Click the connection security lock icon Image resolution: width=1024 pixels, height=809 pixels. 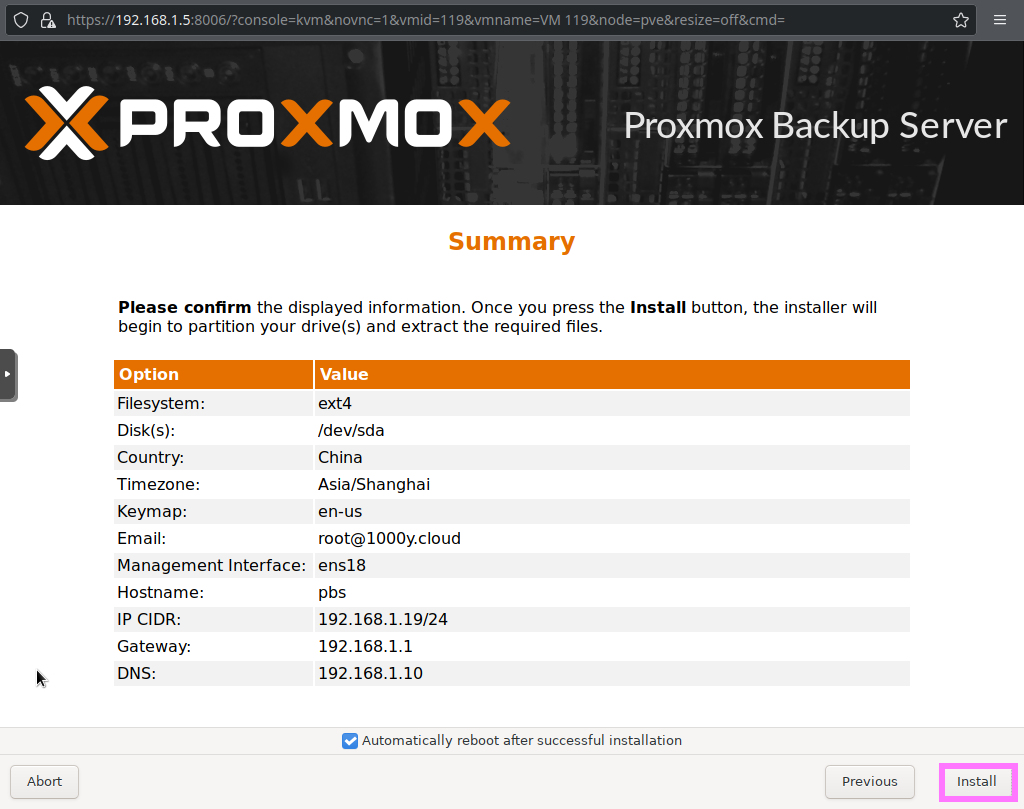click(46, 20)
